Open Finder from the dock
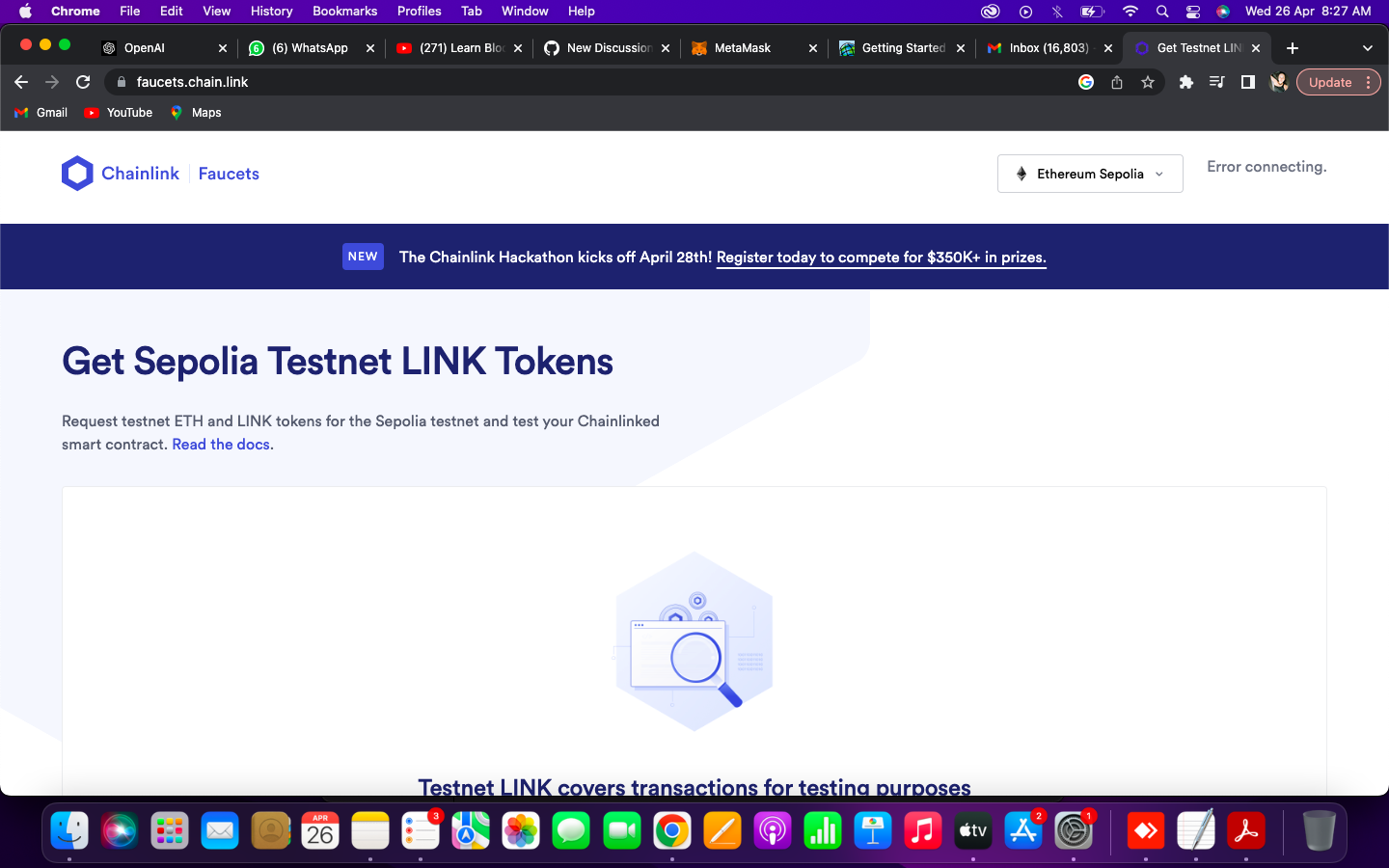The image size is (1389, 868). coord(69,830)
